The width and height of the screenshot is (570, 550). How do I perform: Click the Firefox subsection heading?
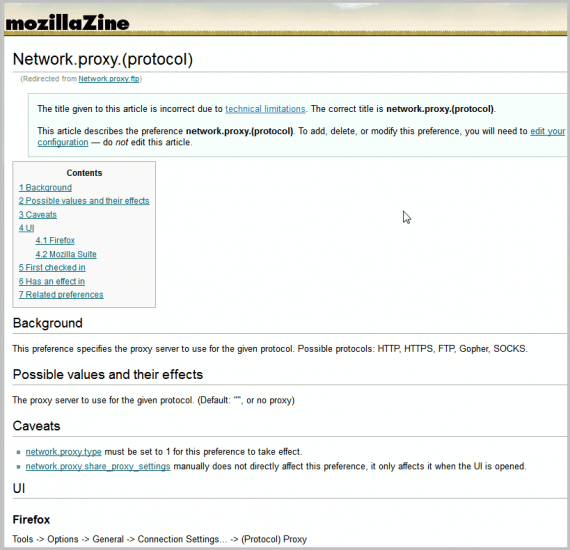(x=31, y=519)
